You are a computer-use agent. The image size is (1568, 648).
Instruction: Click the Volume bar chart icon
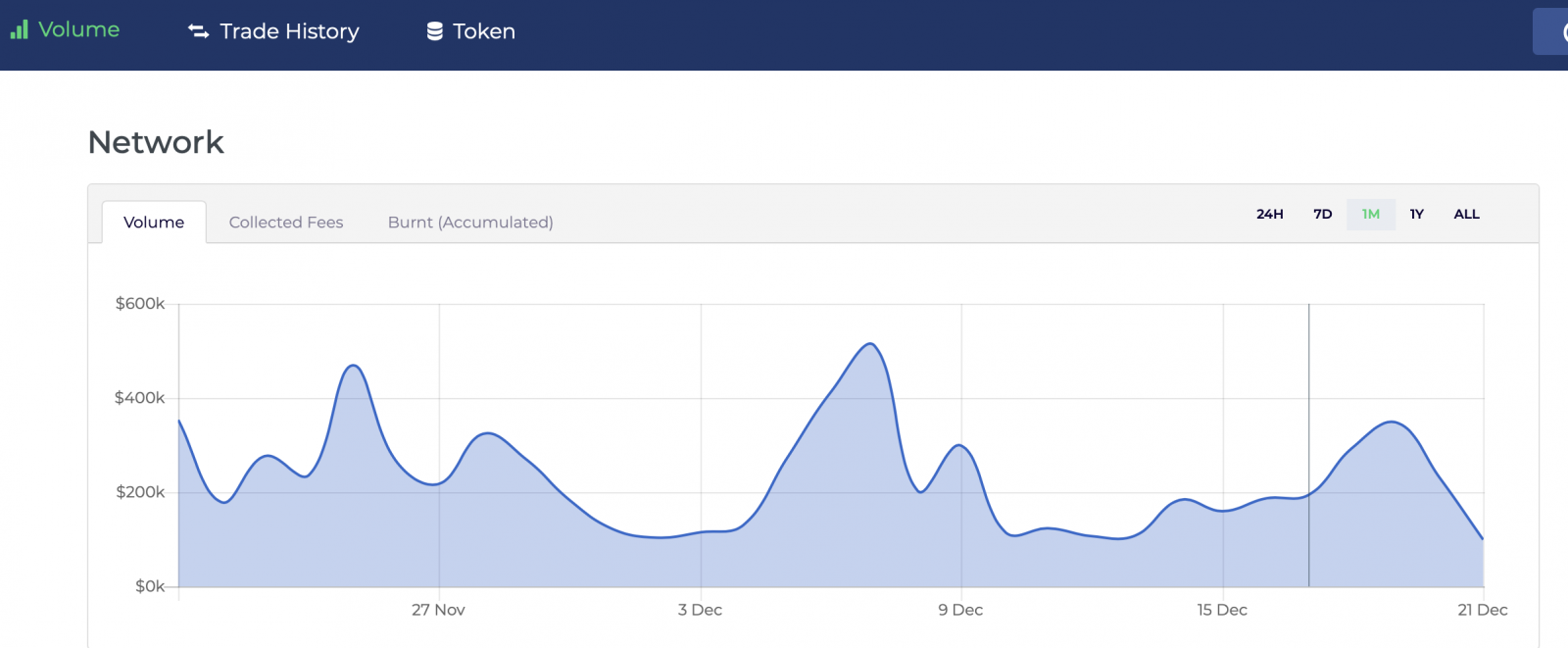click(19, 30)
